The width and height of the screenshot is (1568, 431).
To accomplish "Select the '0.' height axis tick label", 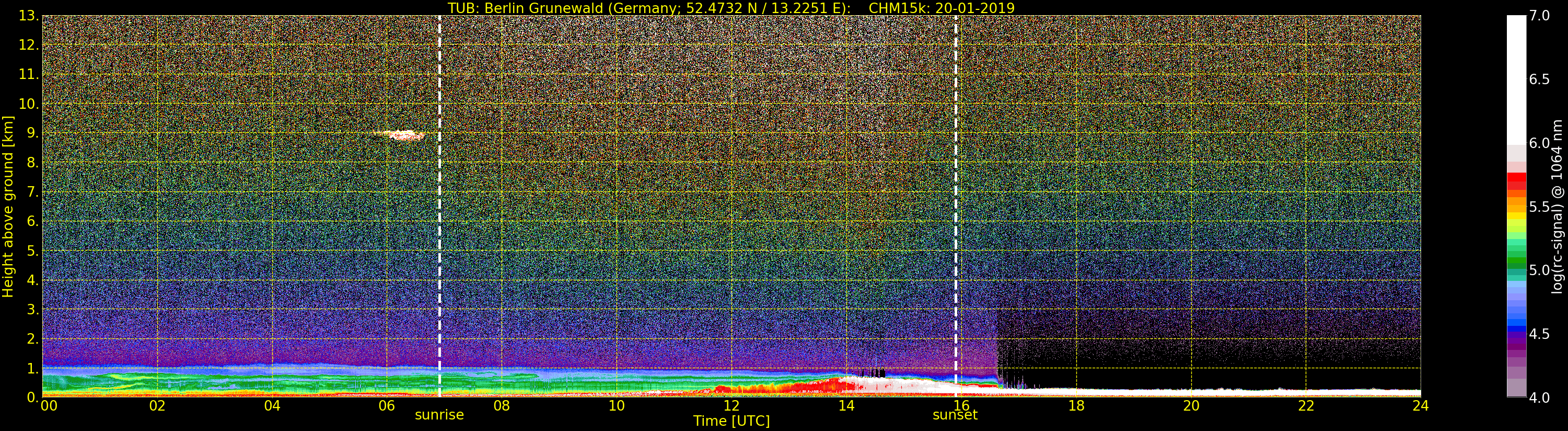I will click(x=33, y=397).
